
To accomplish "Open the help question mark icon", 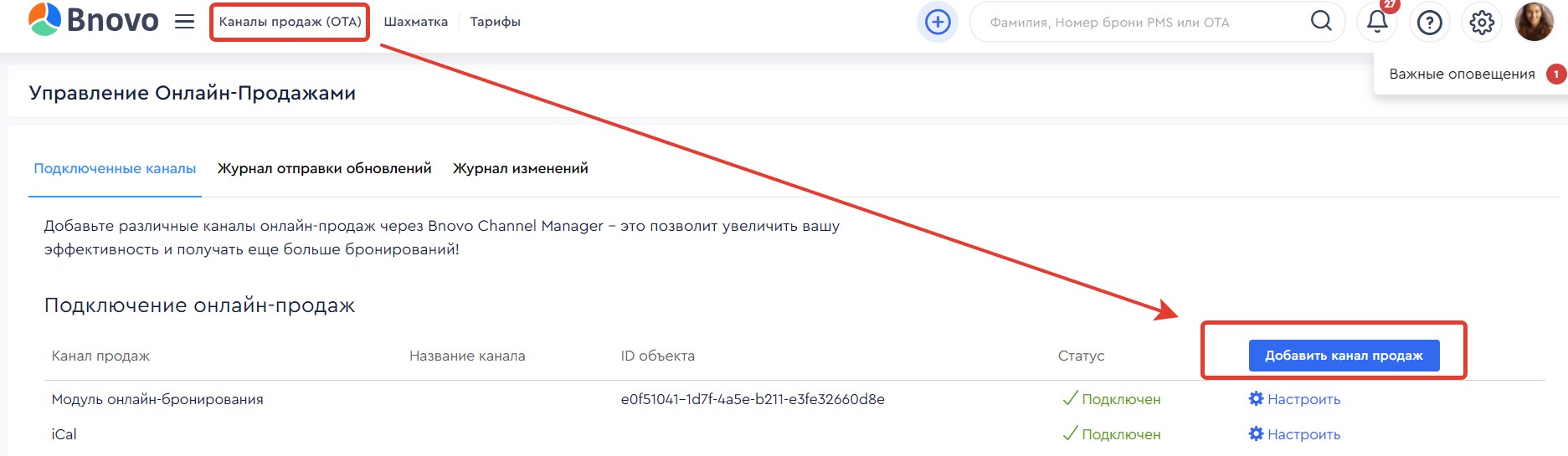I will pos(1429,23).
